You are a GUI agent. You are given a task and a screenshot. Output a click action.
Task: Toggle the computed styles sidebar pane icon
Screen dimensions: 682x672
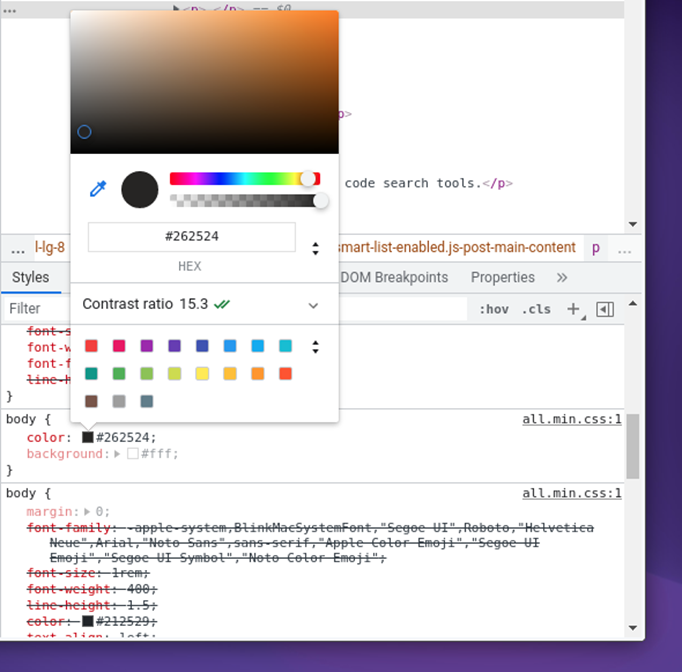[x=605, y=309]
